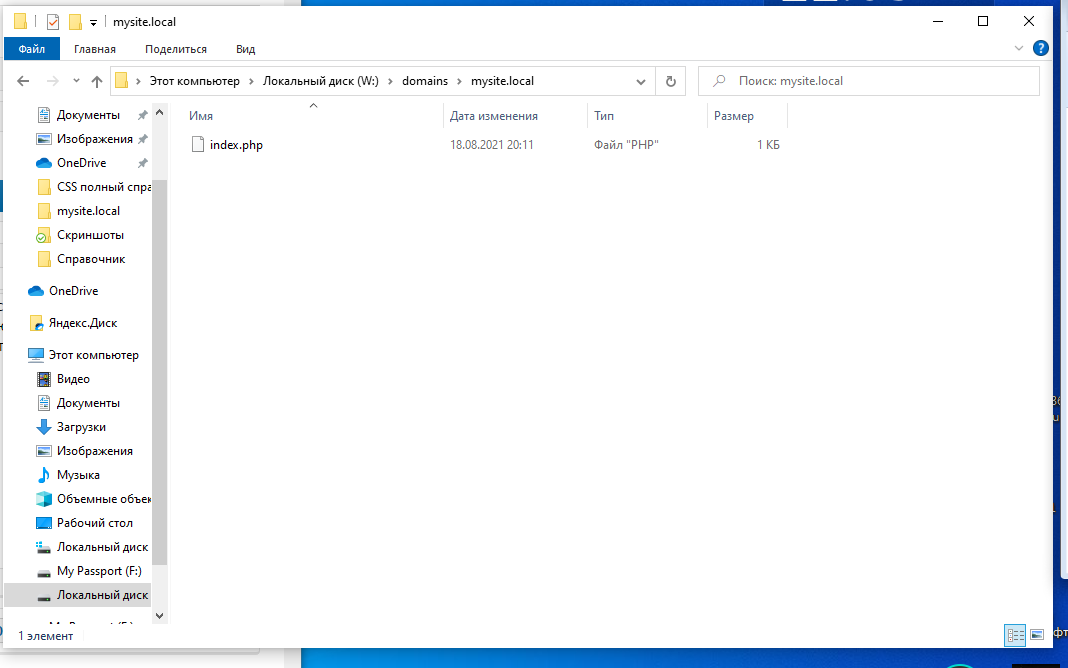Switch to details view in status bar
This screenshot has width=1068, height=668.
point(1015,635)
